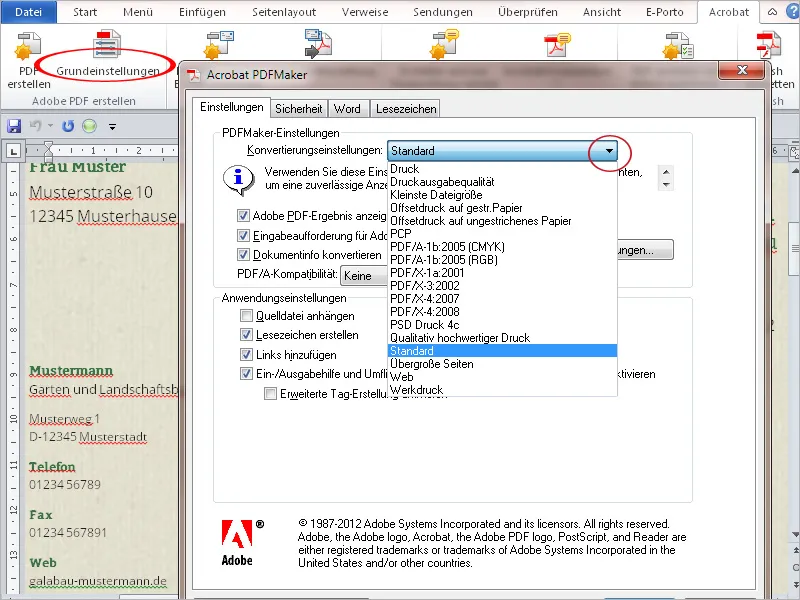The height and width of the screenshot is (600, 800).
Task: Click the PDF with comment bubble sun icon
Action: [444, 44]
